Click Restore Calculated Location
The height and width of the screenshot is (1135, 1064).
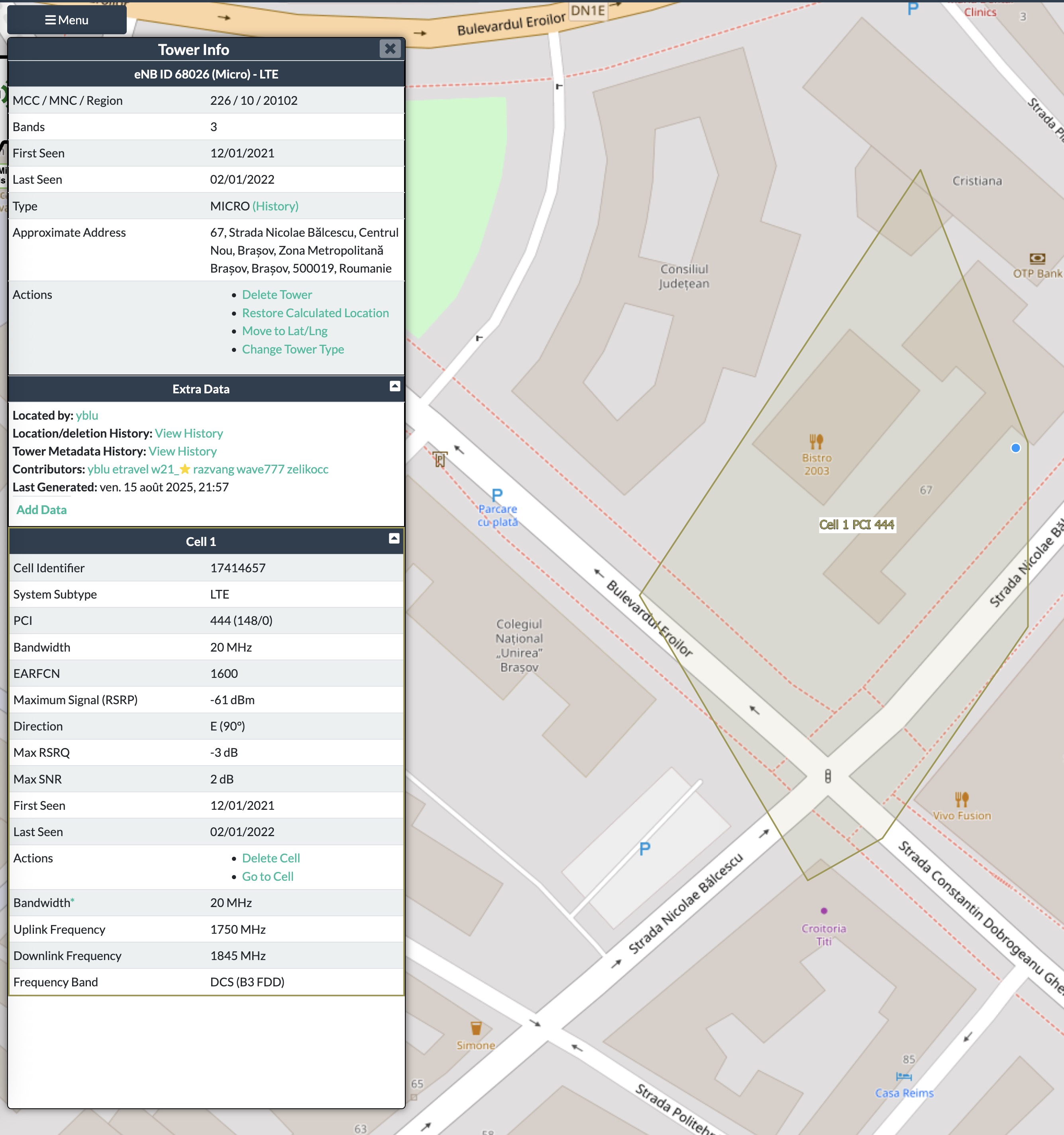coord(315,313)
